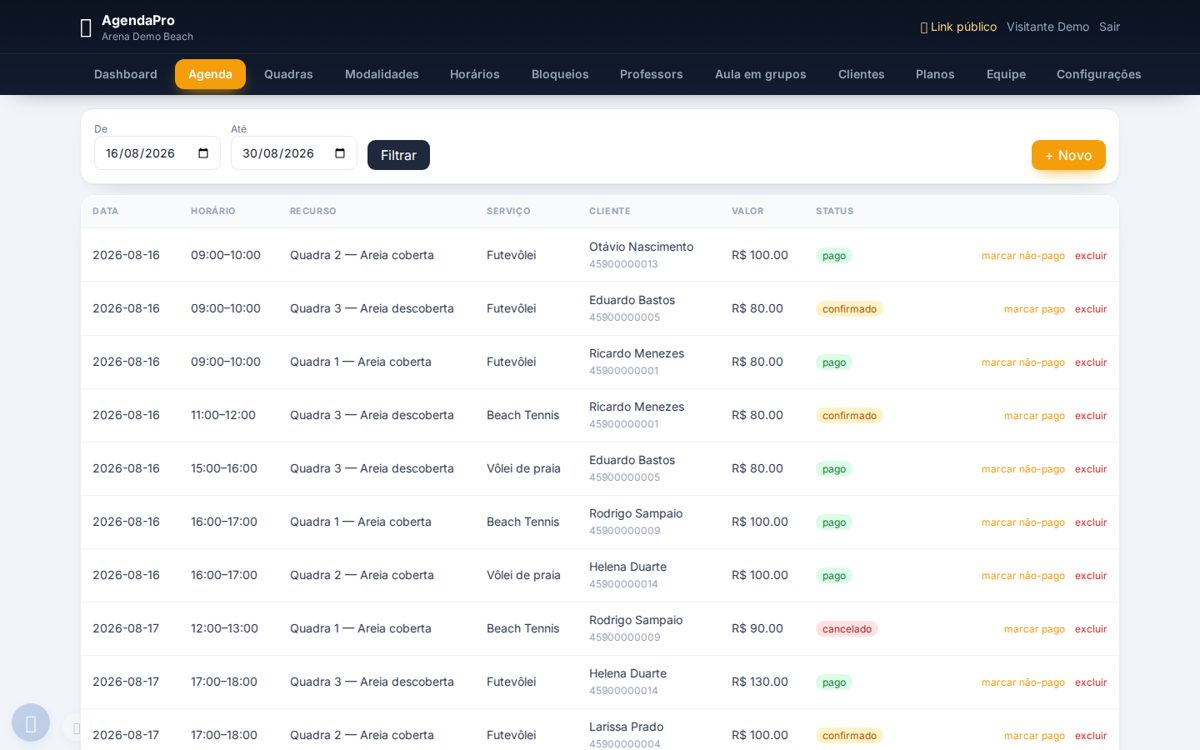Click the RECURSO column header

(313, 211)
